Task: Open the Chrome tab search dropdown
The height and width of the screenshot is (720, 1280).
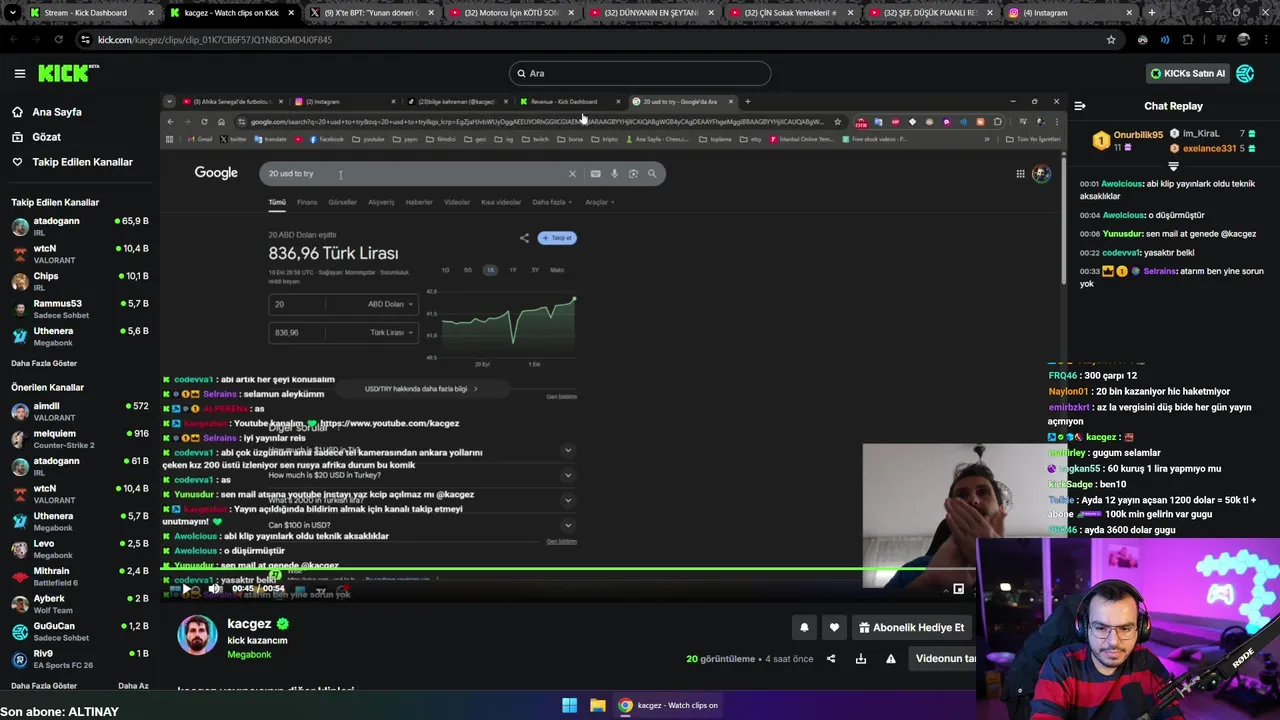Action: (11, 13)
